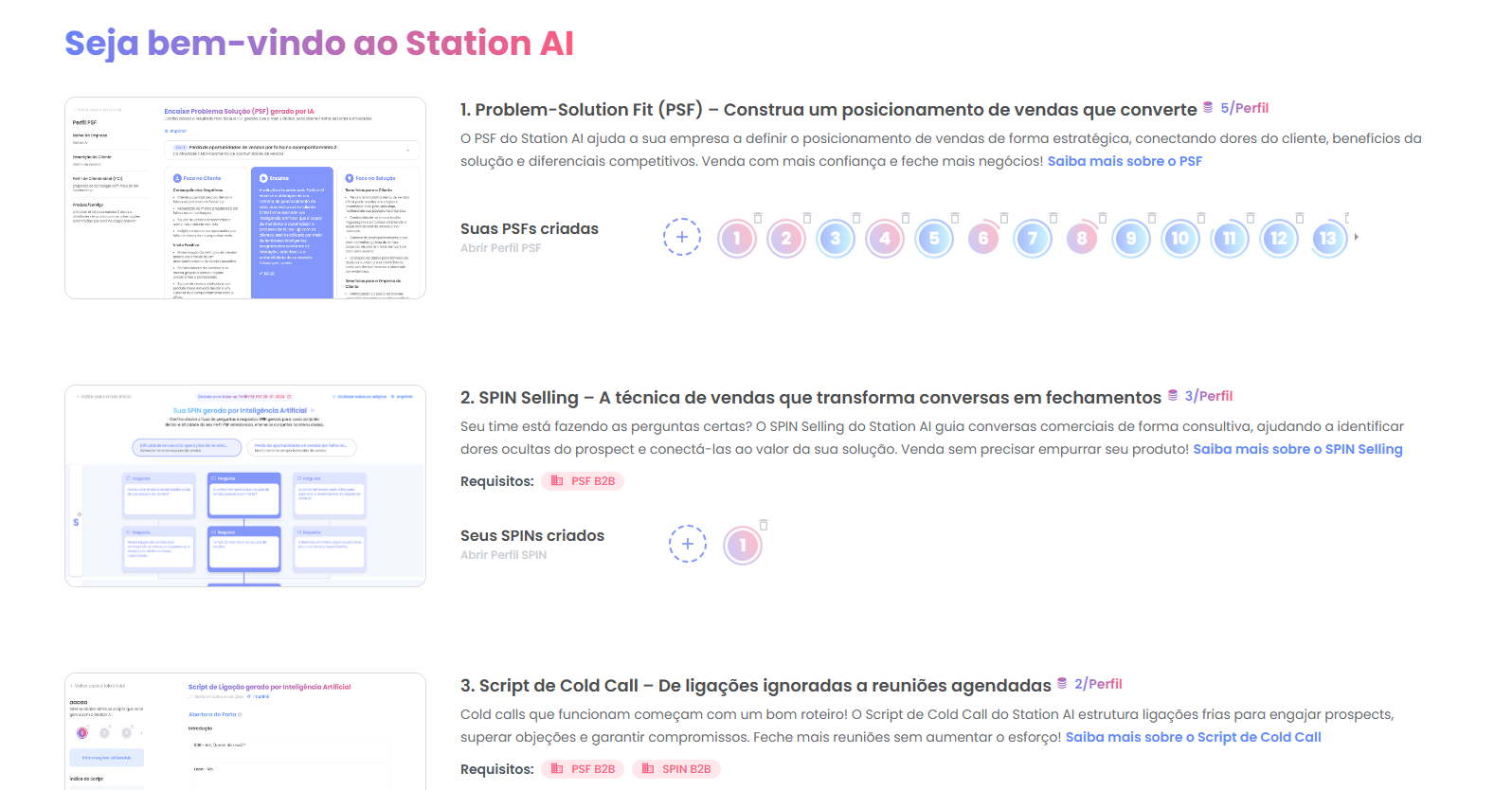Add a new PSF with the plus button
This screenshot has width=1512, height=790.
tap(682, 237)
